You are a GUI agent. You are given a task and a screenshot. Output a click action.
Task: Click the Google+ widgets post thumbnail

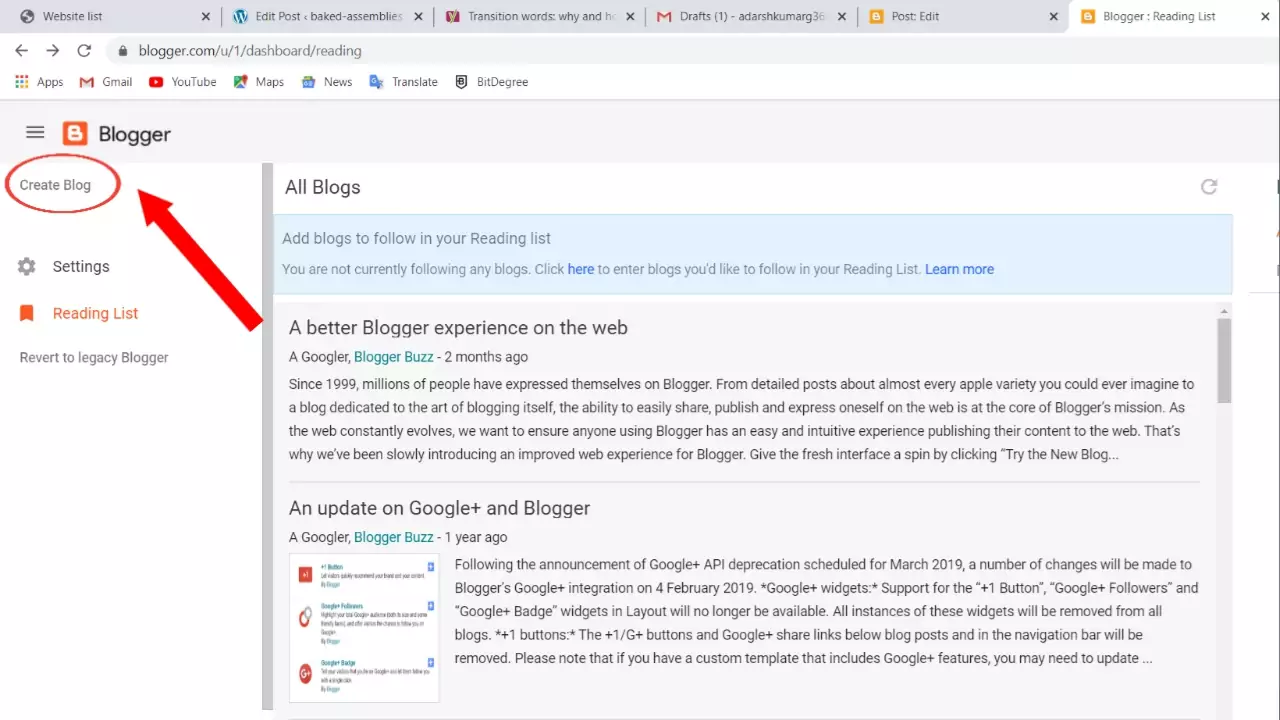coord(364,628)
